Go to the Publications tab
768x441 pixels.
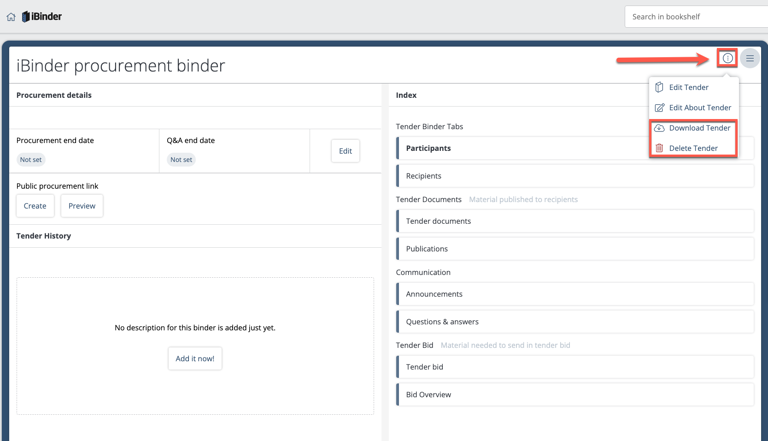tap(575, 249)
